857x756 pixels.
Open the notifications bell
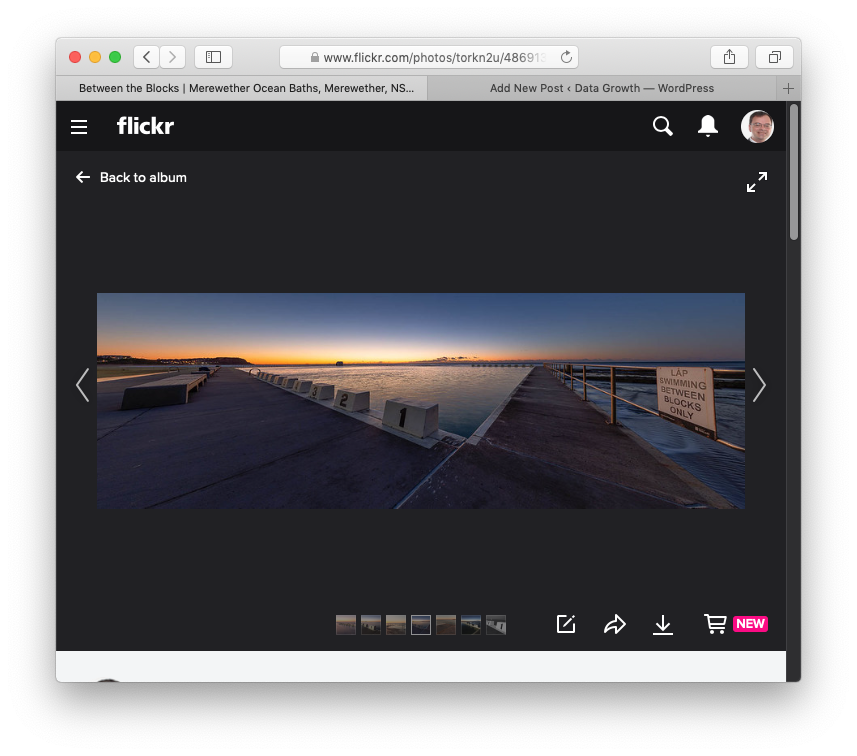[x=708, y=126]
